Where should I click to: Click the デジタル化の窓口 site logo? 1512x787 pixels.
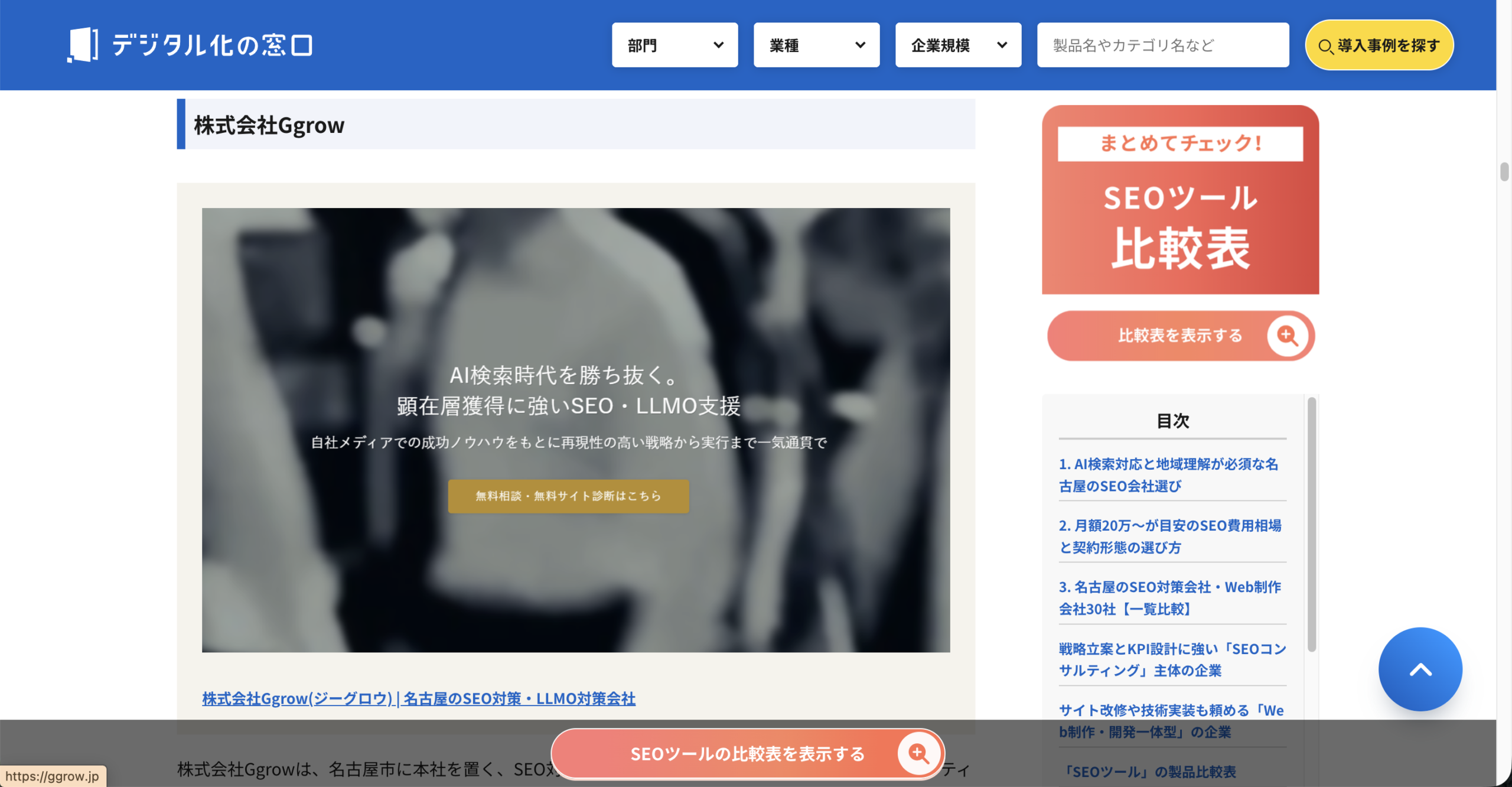coord(190,45)
